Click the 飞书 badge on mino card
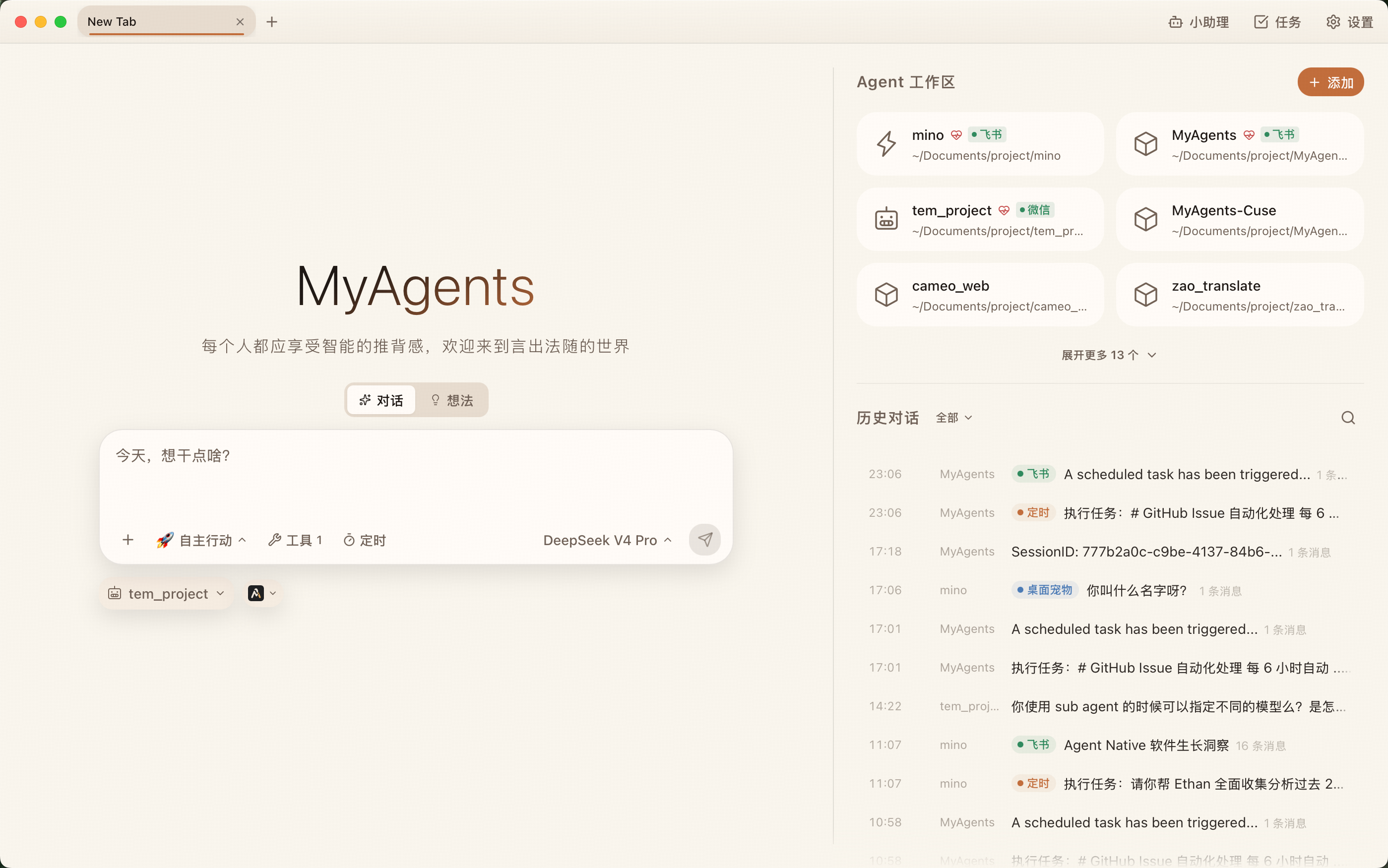 coord(987,134)
